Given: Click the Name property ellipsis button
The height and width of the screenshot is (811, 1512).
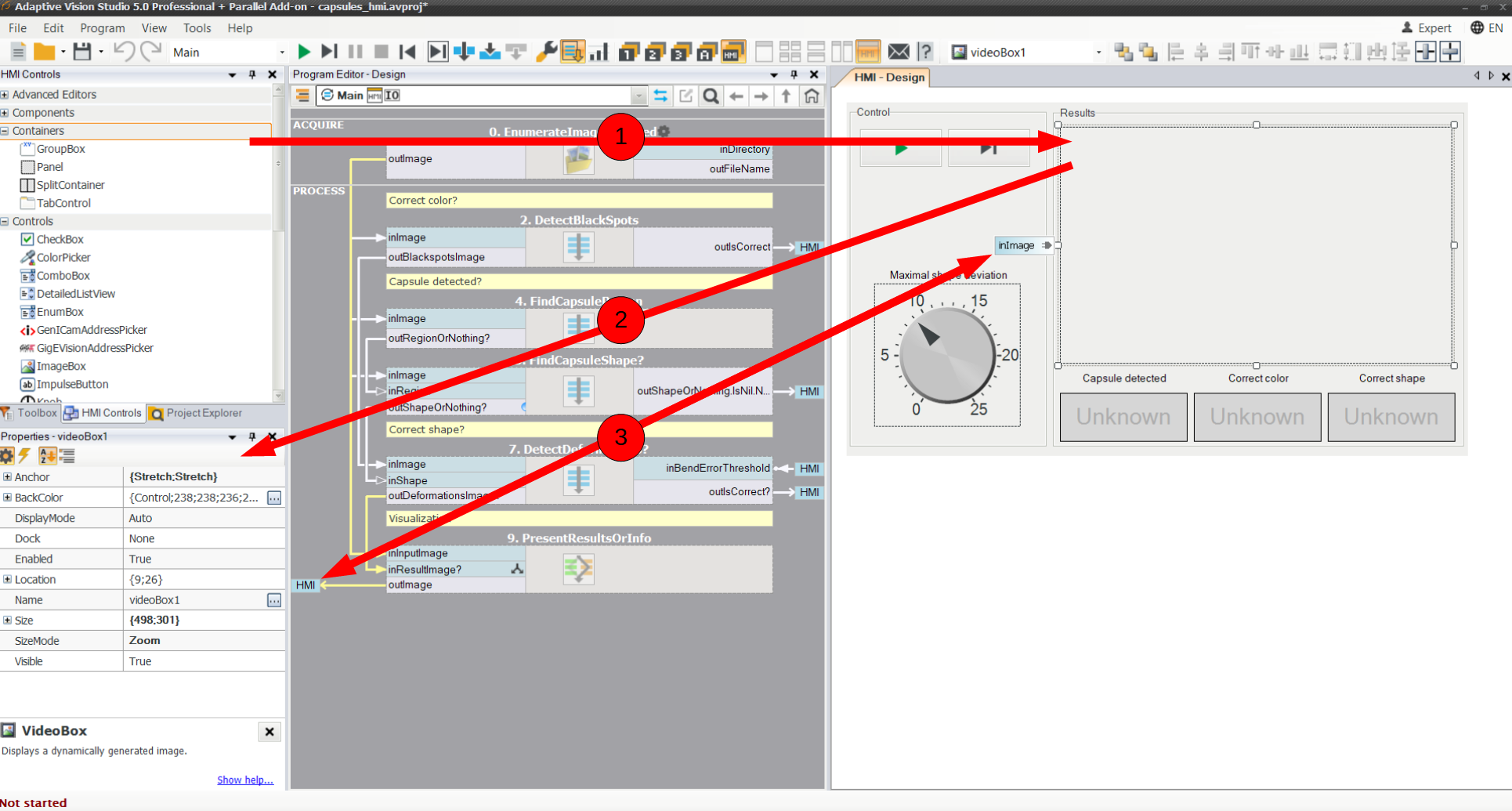Looking at the screenshot, I should [274, 600].
